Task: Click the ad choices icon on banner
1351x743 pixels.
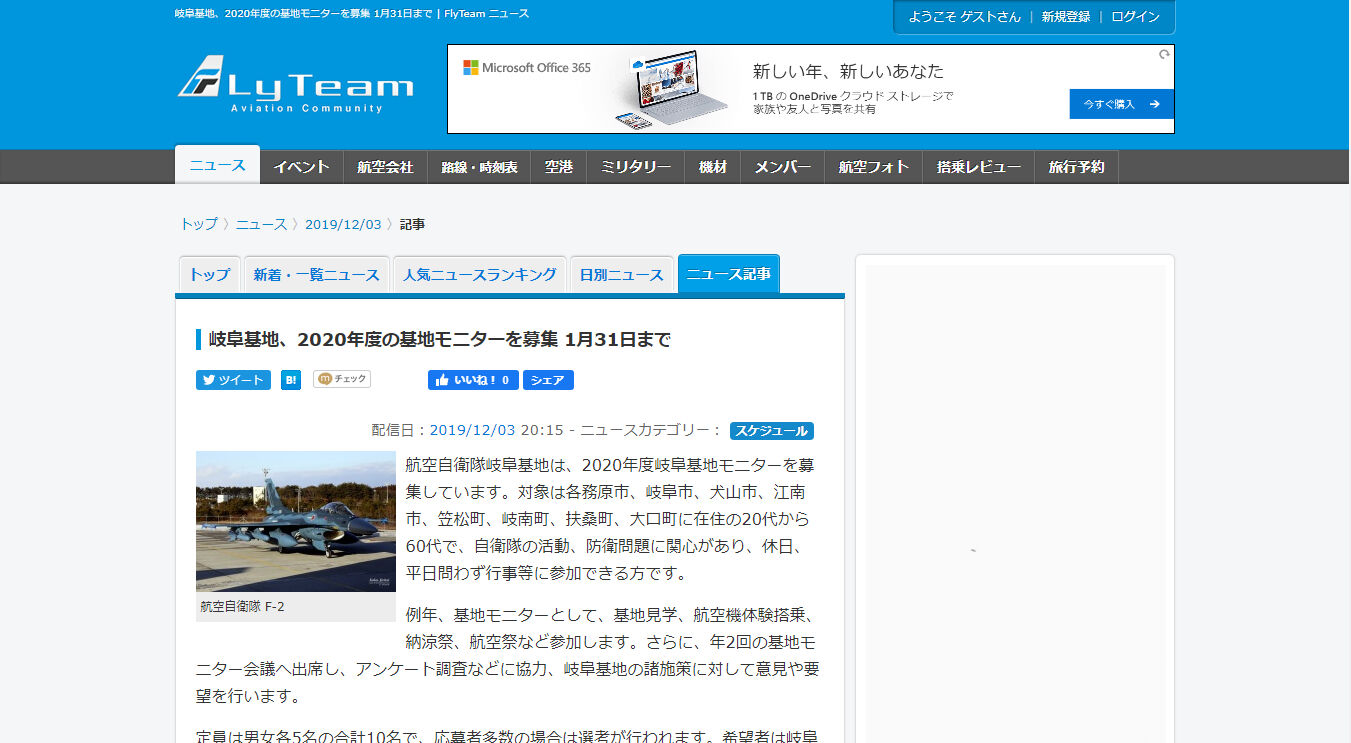Action: [x=1164, y=55]
